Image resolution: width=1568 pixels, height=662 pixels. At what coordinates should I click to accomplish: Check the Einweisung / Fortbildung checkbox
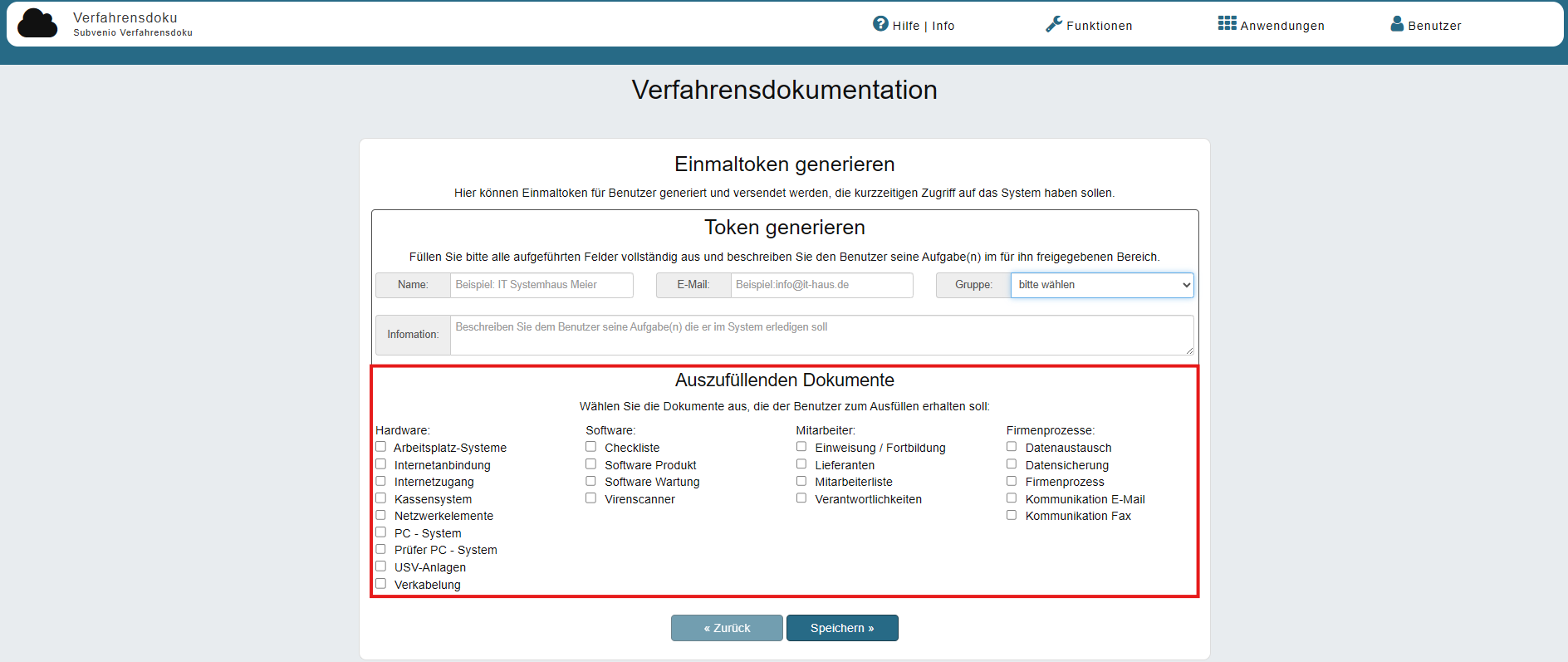tap(801, 447)
